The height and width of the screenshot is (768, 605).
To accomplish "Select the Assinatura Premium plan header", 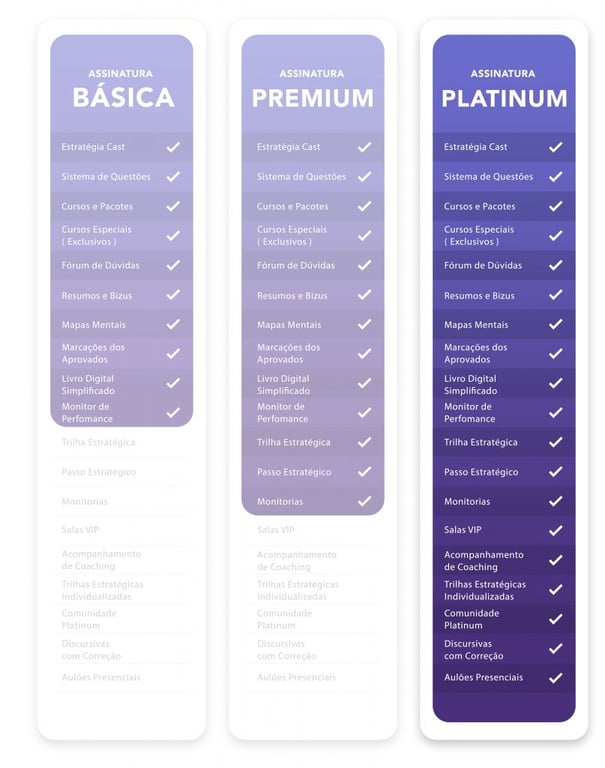I will [312, 89].
